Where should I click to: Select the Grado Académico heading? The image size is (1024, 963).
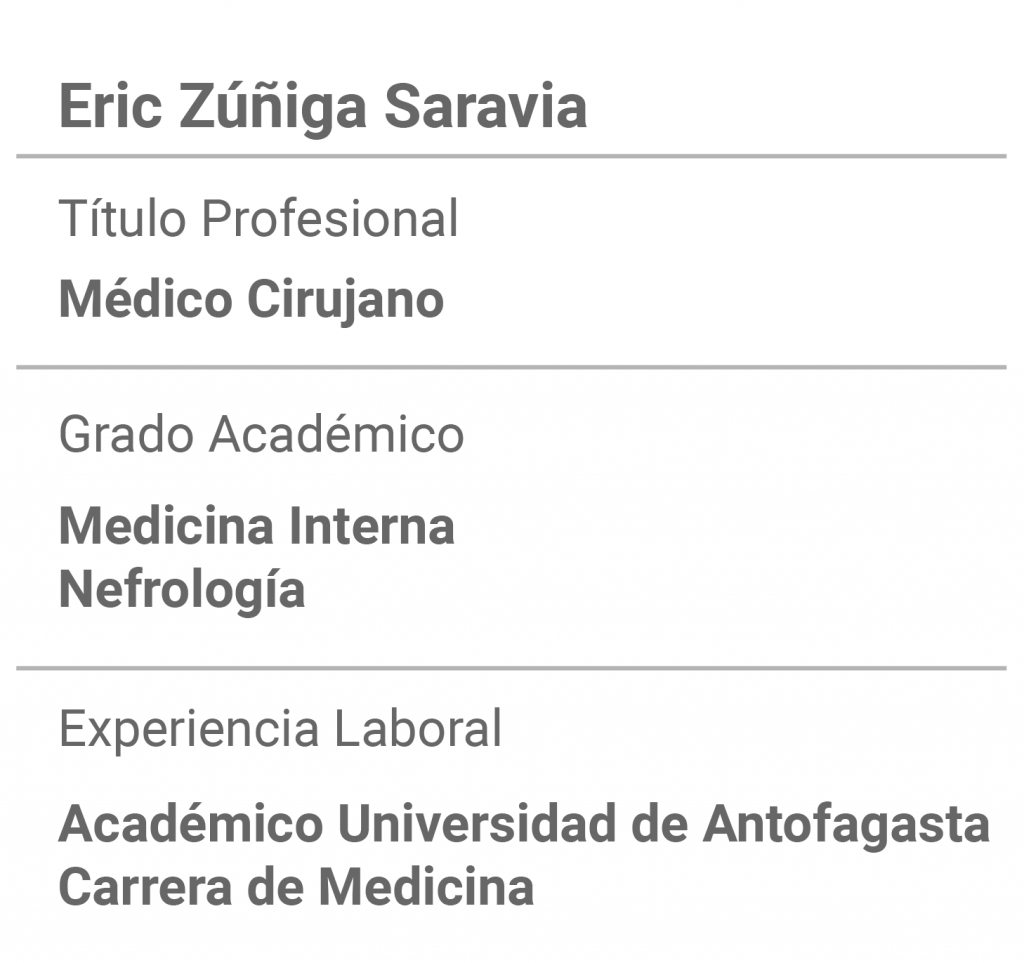coord(261,434)
